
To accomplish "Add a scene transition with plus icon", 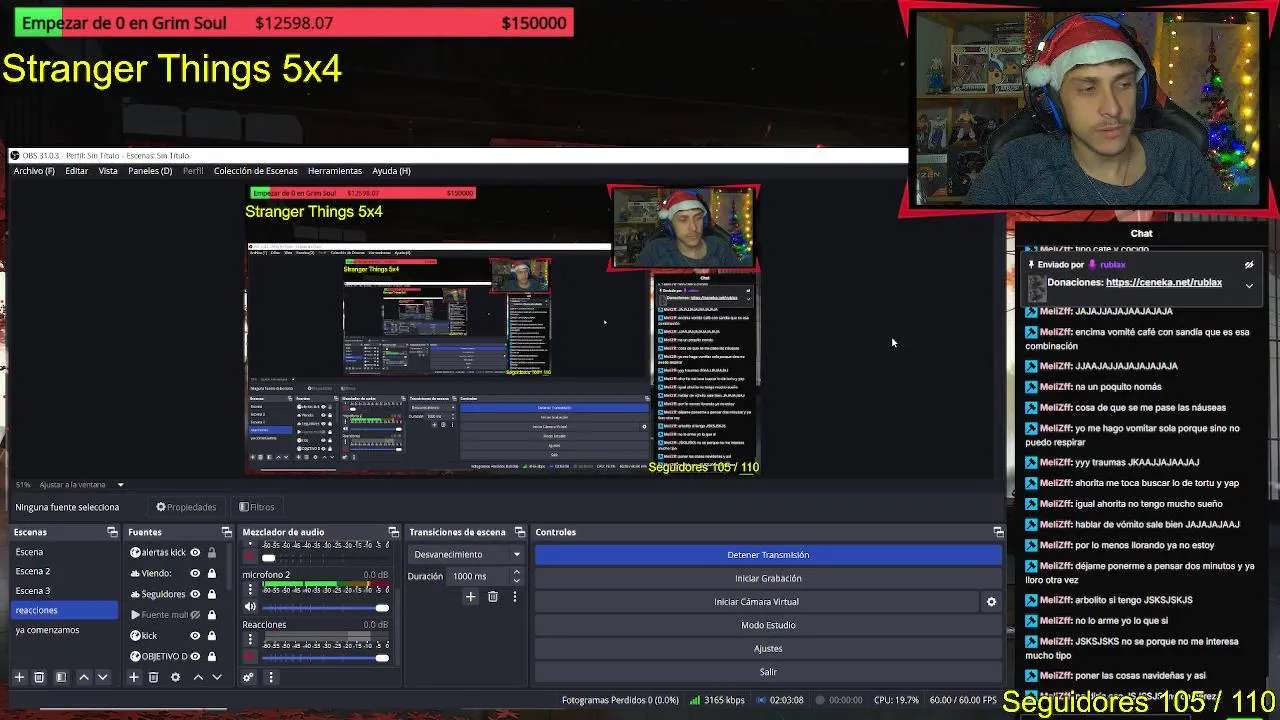I will pos(470,597).
